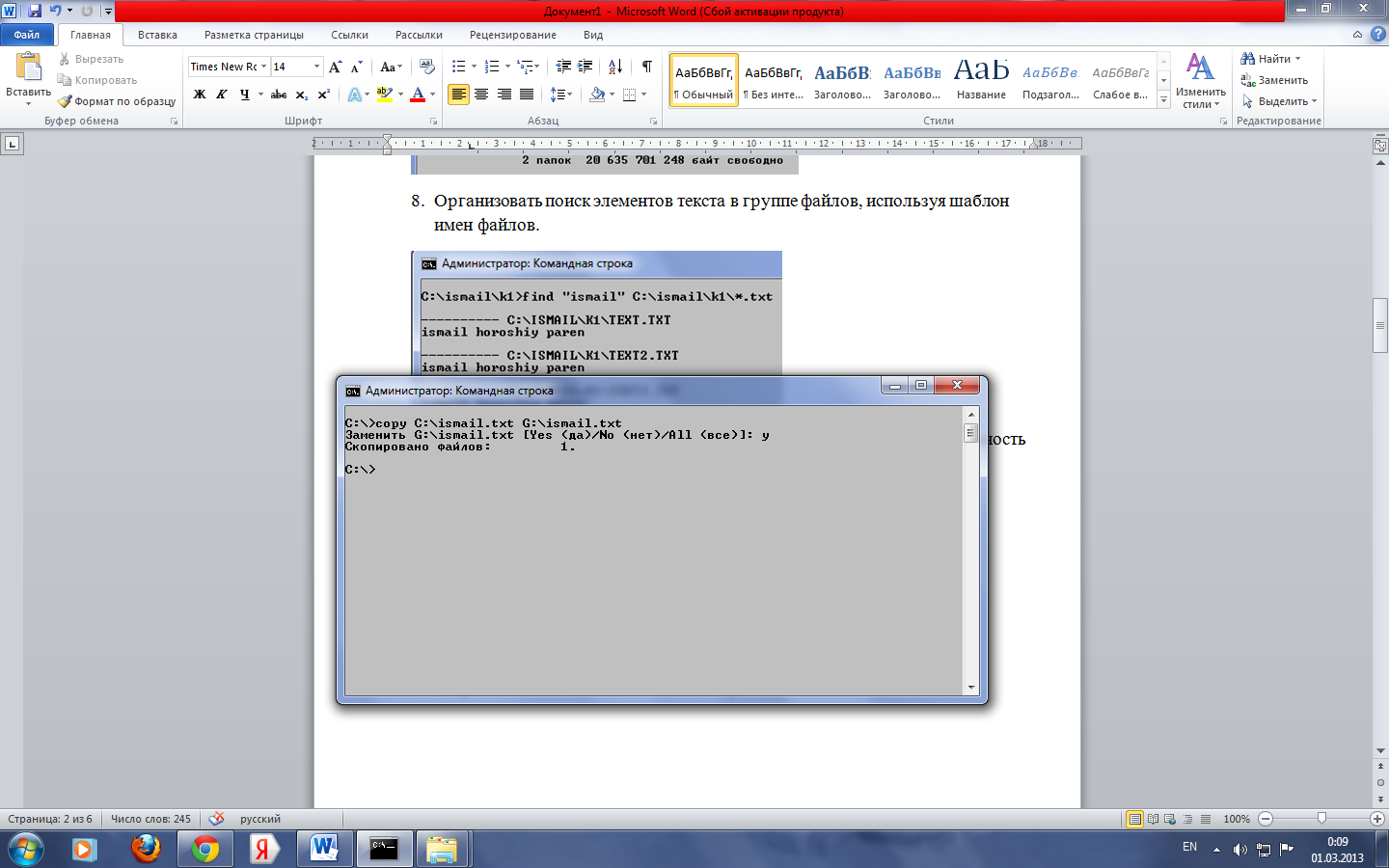Toggle superscript formatting

[324, 95]
